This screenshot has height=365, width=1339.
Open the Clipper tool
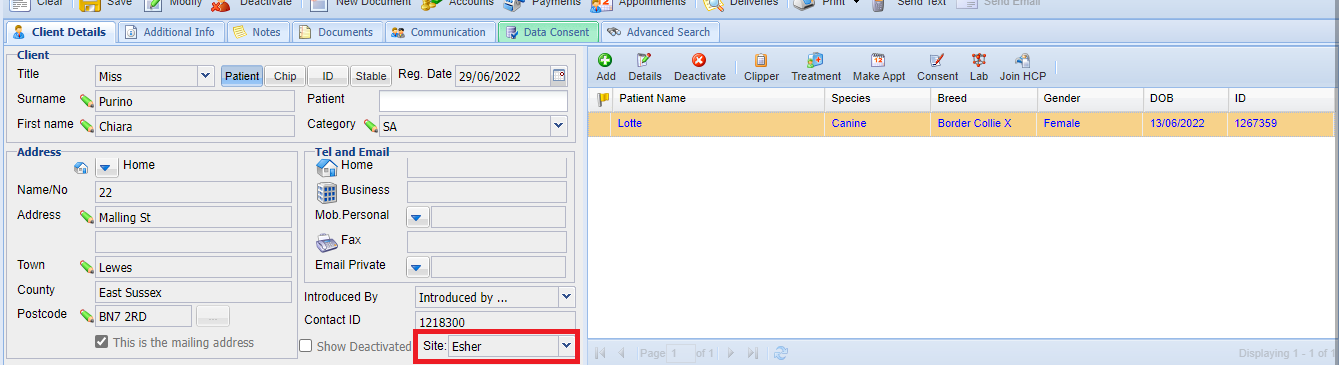click(761, 60)
